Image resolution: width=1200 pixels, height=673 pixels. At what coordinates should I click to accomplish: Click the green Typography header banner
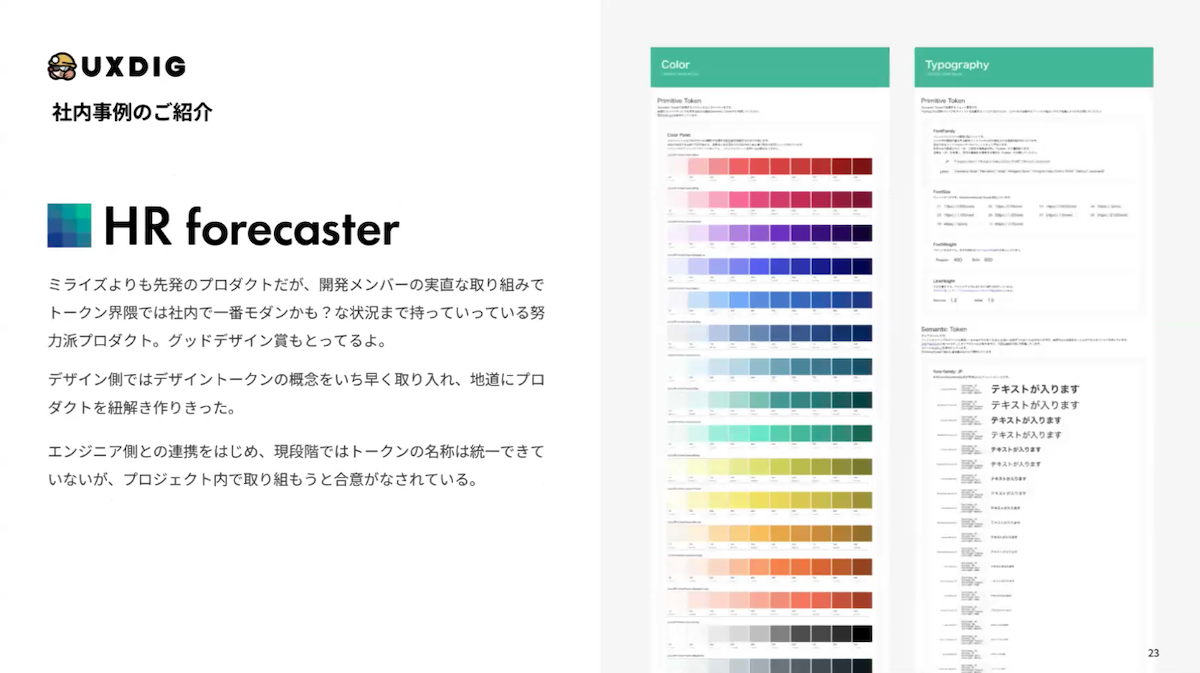pyautogui.click(x=1033, y=67)
